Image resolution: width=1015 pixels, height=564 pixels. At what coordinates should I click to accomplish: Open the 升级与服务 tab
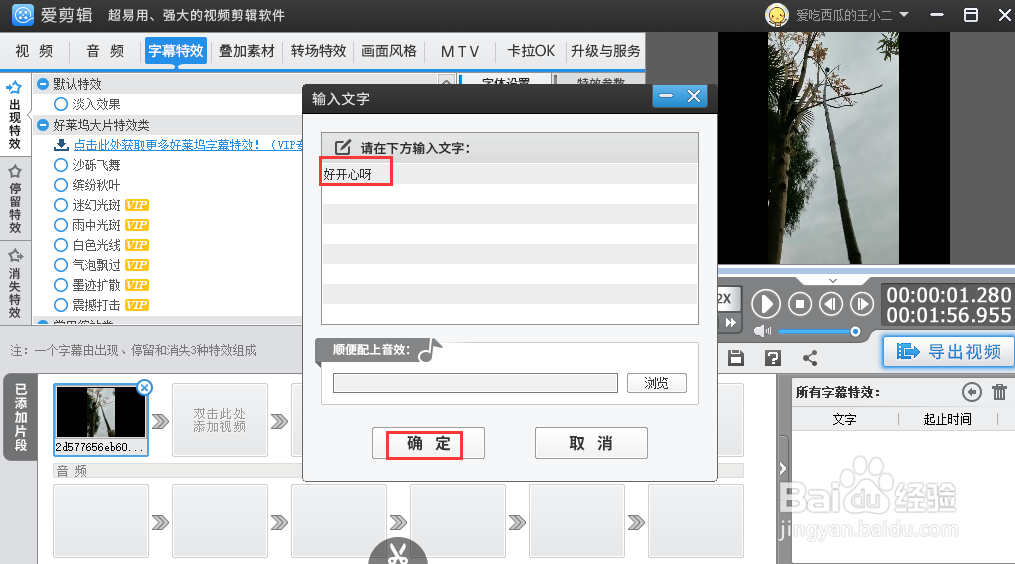(605, 51)
